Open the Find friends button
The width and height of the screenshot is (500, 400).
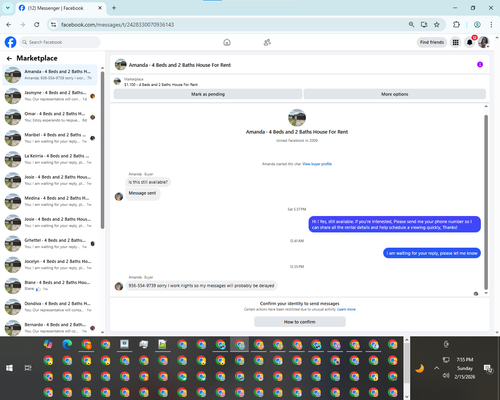(x=432, y=42)
